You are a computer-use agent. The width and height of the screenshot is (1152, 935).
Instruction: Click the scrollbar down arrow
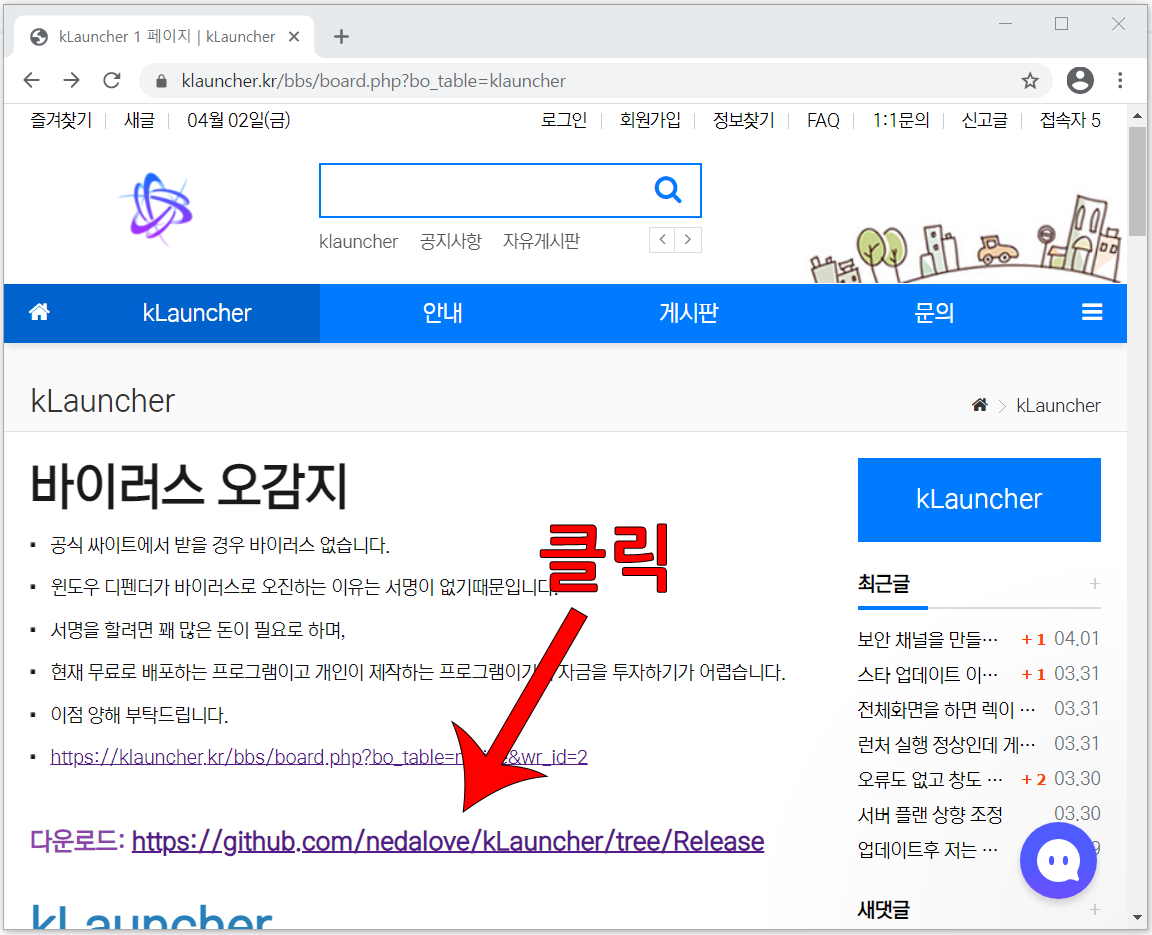click(1137, 917)
